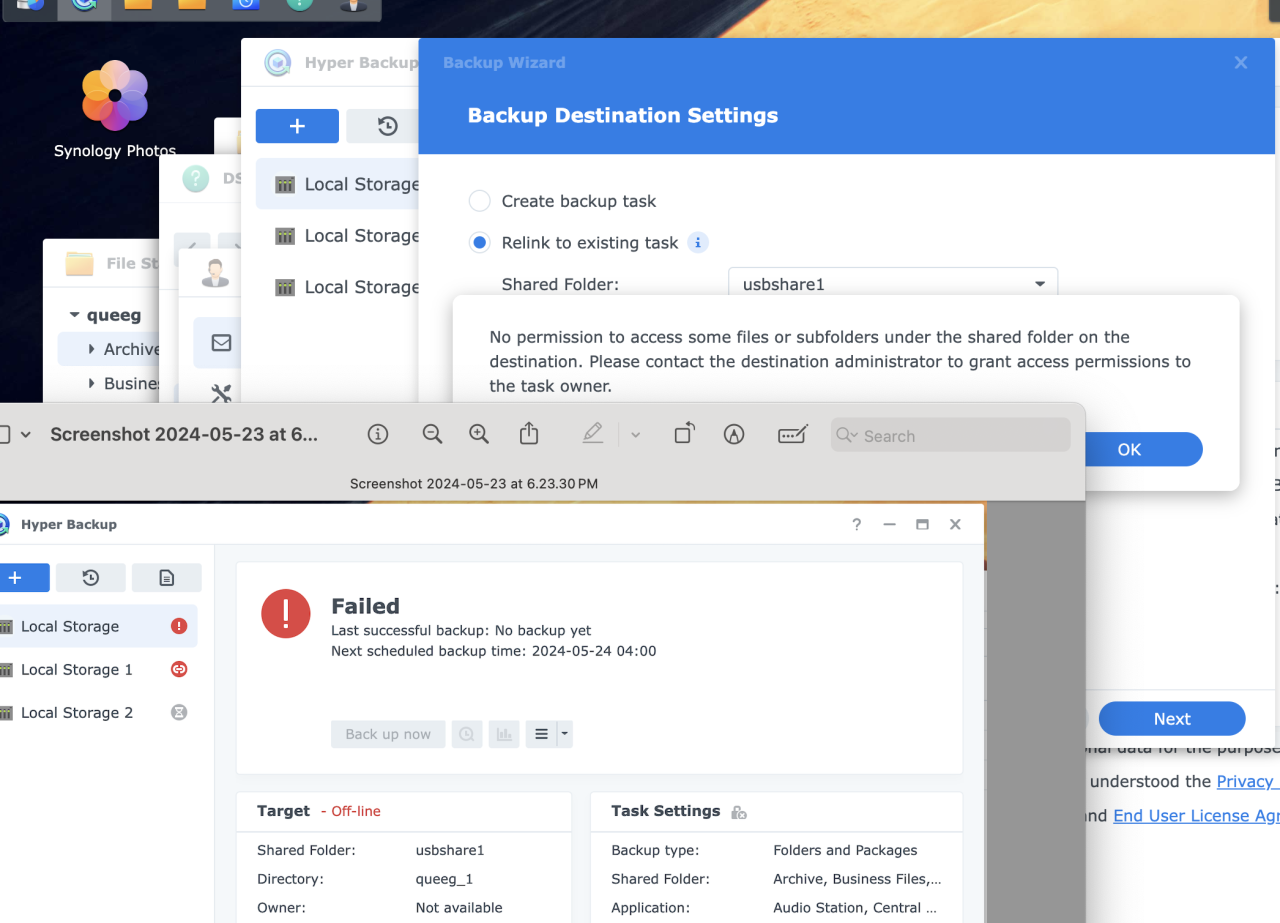
Task: Select the Relink to existing task radio button
Action: [x=480, y=243]
